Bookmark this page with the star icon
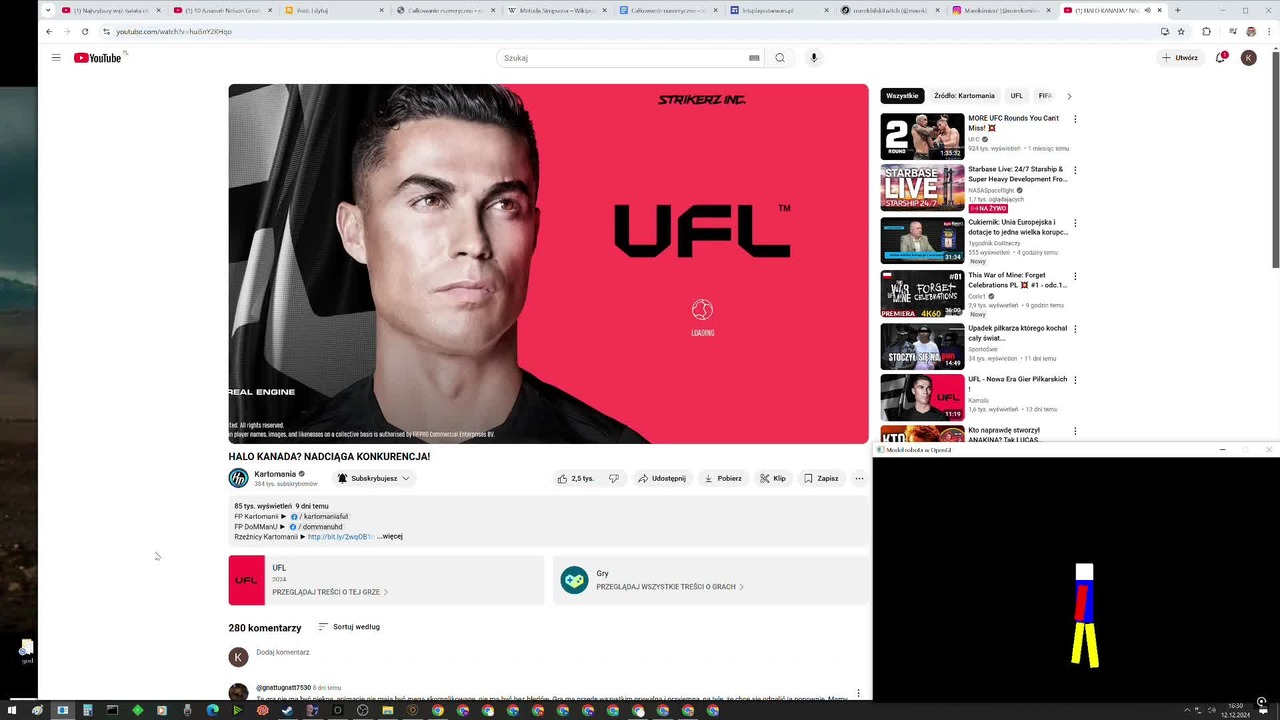 pos(1181,31)
